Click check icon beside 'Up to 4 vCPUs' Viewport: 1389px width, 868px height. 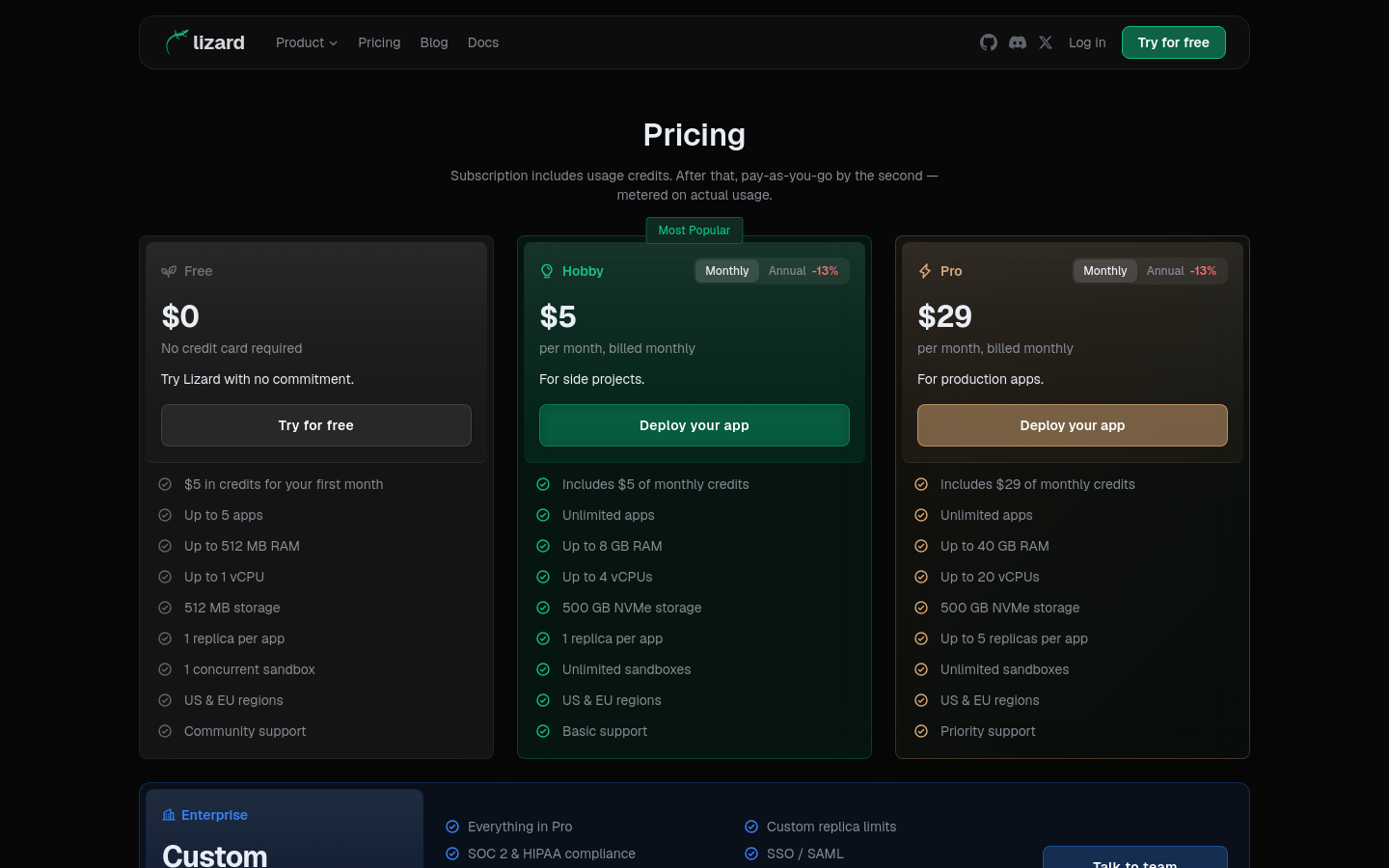[x=543, y=577]
